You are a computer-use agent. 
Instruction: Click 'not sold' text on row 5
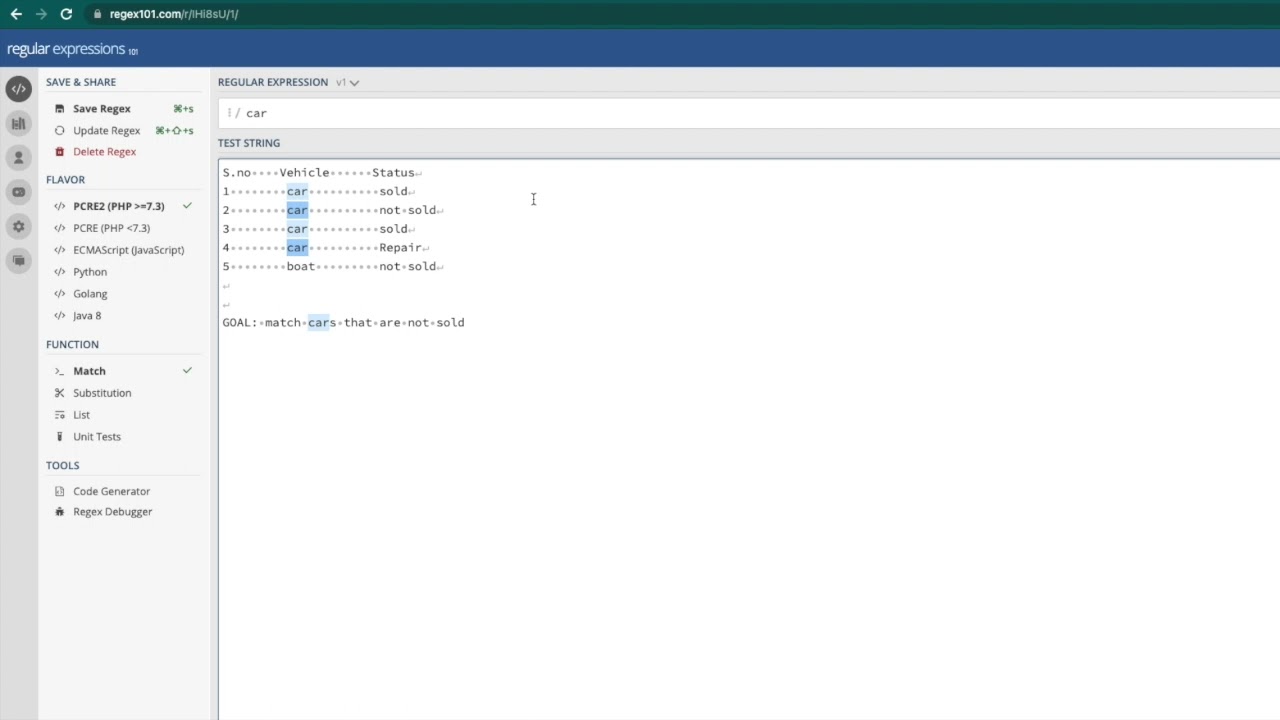407,267
